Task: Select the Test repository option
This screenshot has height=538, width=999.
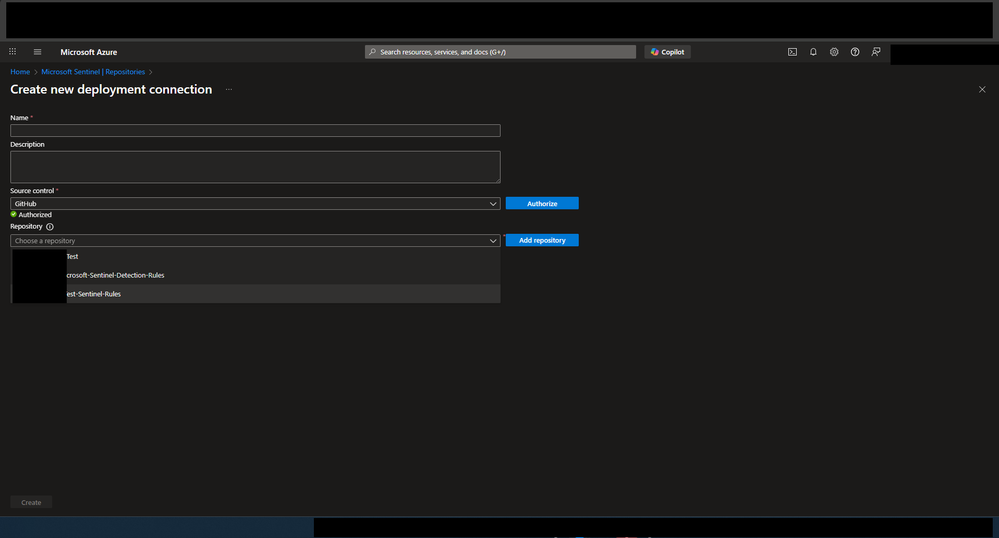Action: point(255,256)
